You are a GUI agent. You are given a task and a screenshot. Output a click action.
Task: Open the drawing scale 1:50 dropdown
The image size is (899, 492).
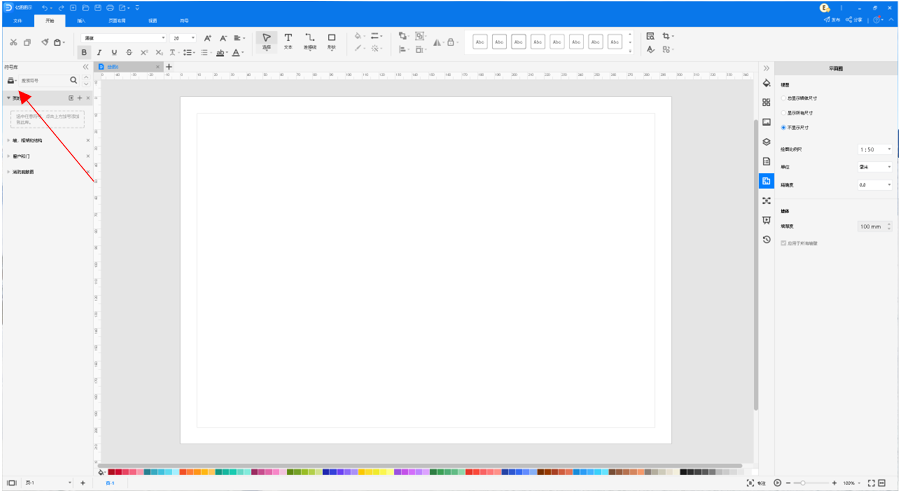tap(874, 149)
